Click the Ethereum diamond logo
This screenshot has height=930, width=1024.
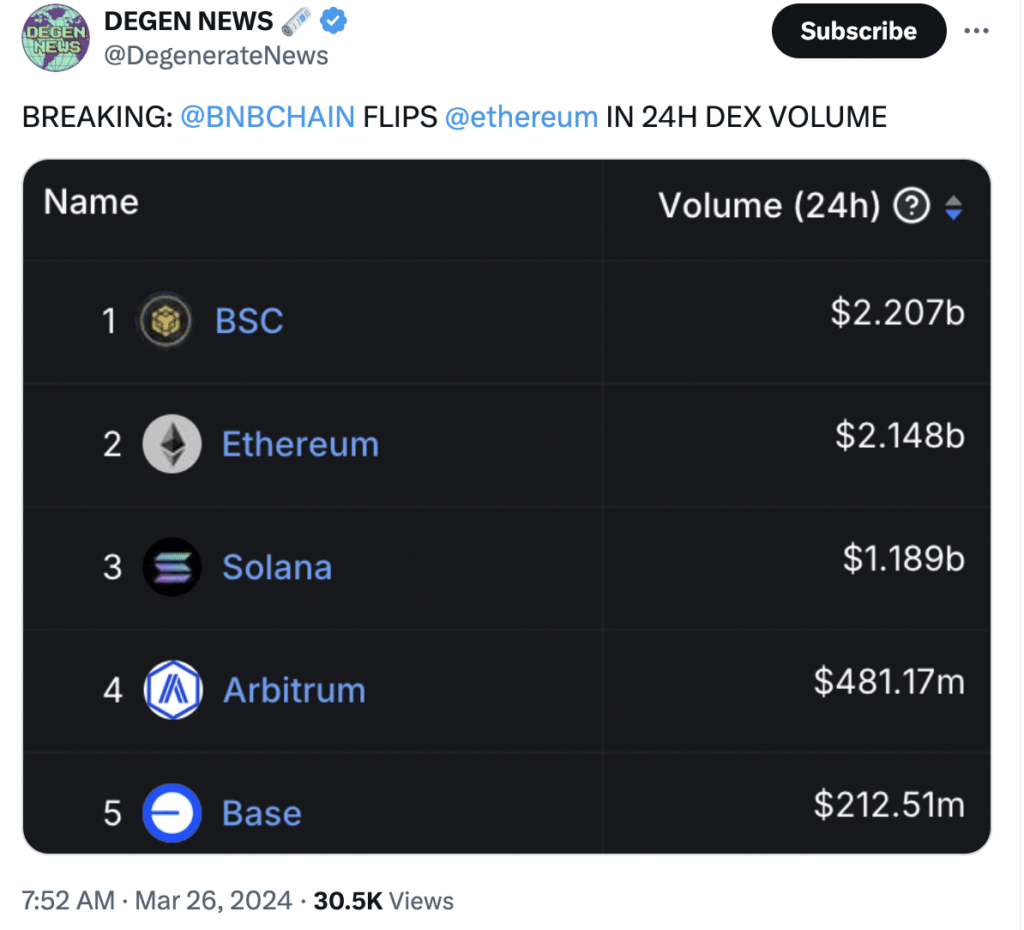[172, 444]
